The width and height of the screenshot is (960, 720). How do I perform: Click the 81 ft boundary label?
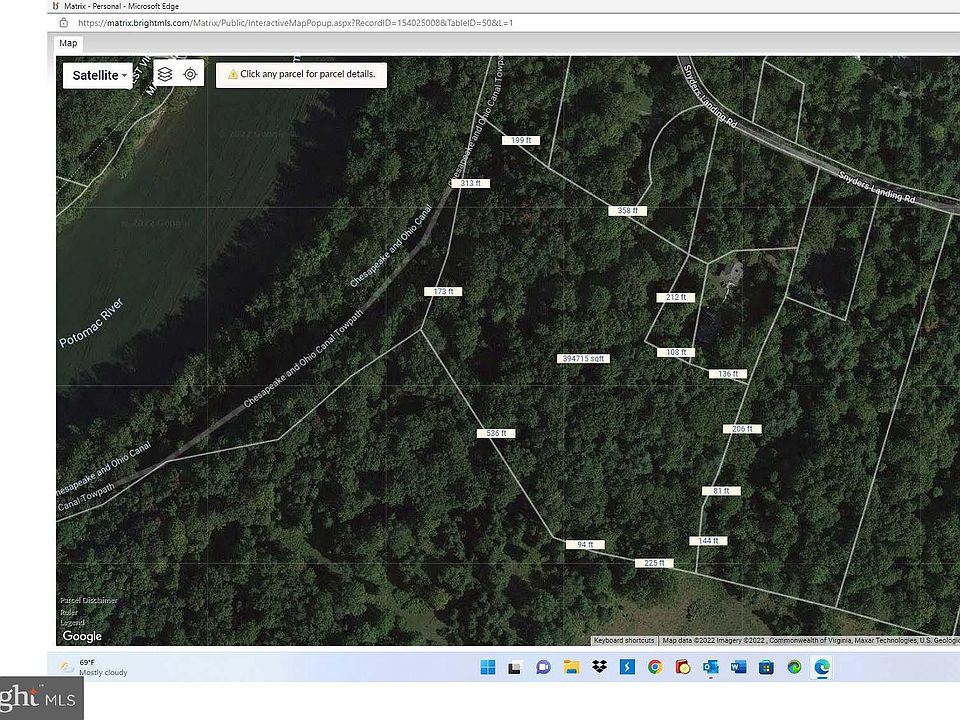click(721, 491)
